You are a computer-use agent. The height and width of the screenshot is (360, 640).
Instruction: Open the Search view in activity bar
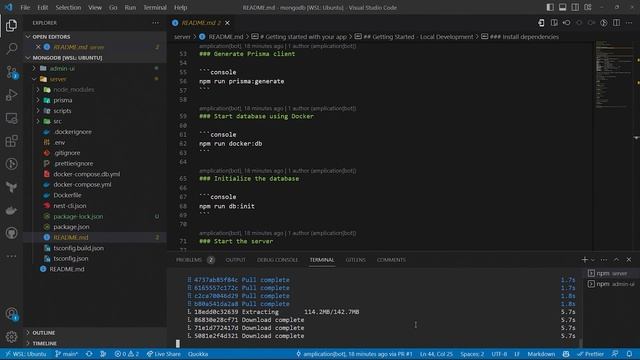[x=11, y=49]
